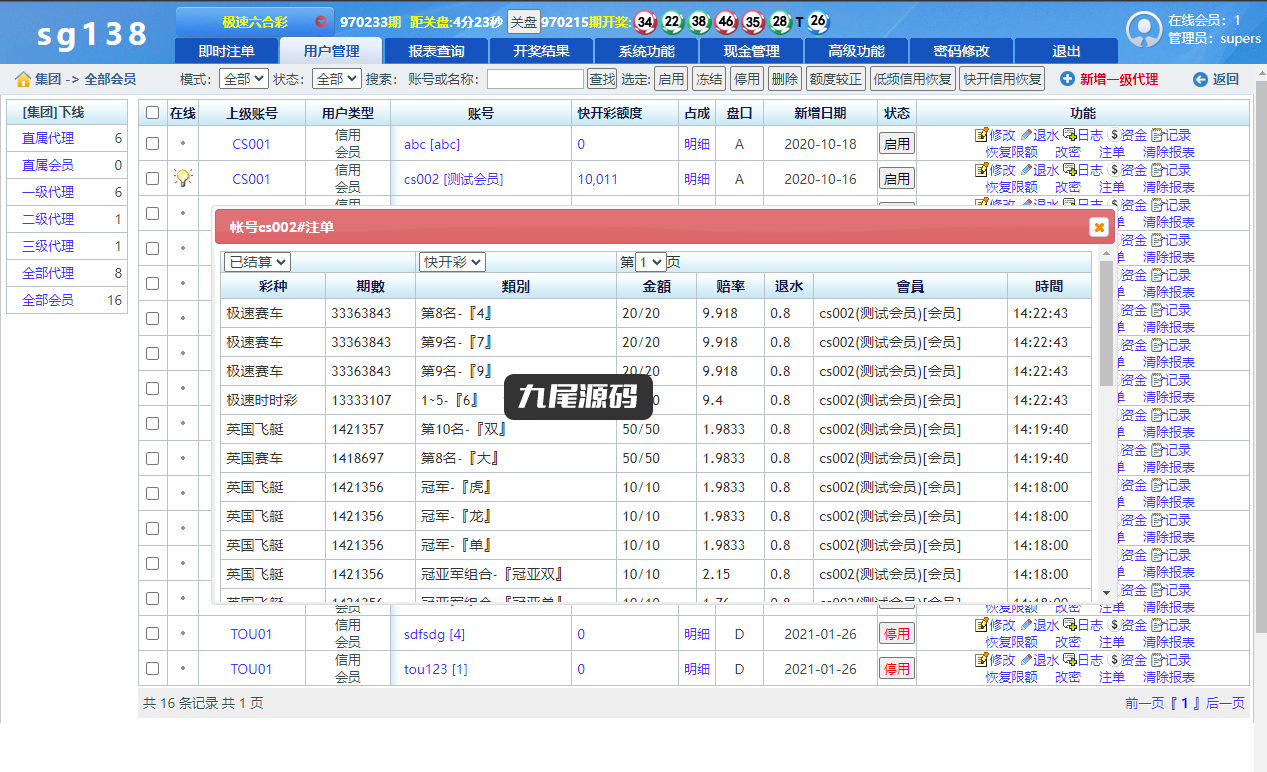Click the 资金 dollar icon in abc row

click(1114, 134)
